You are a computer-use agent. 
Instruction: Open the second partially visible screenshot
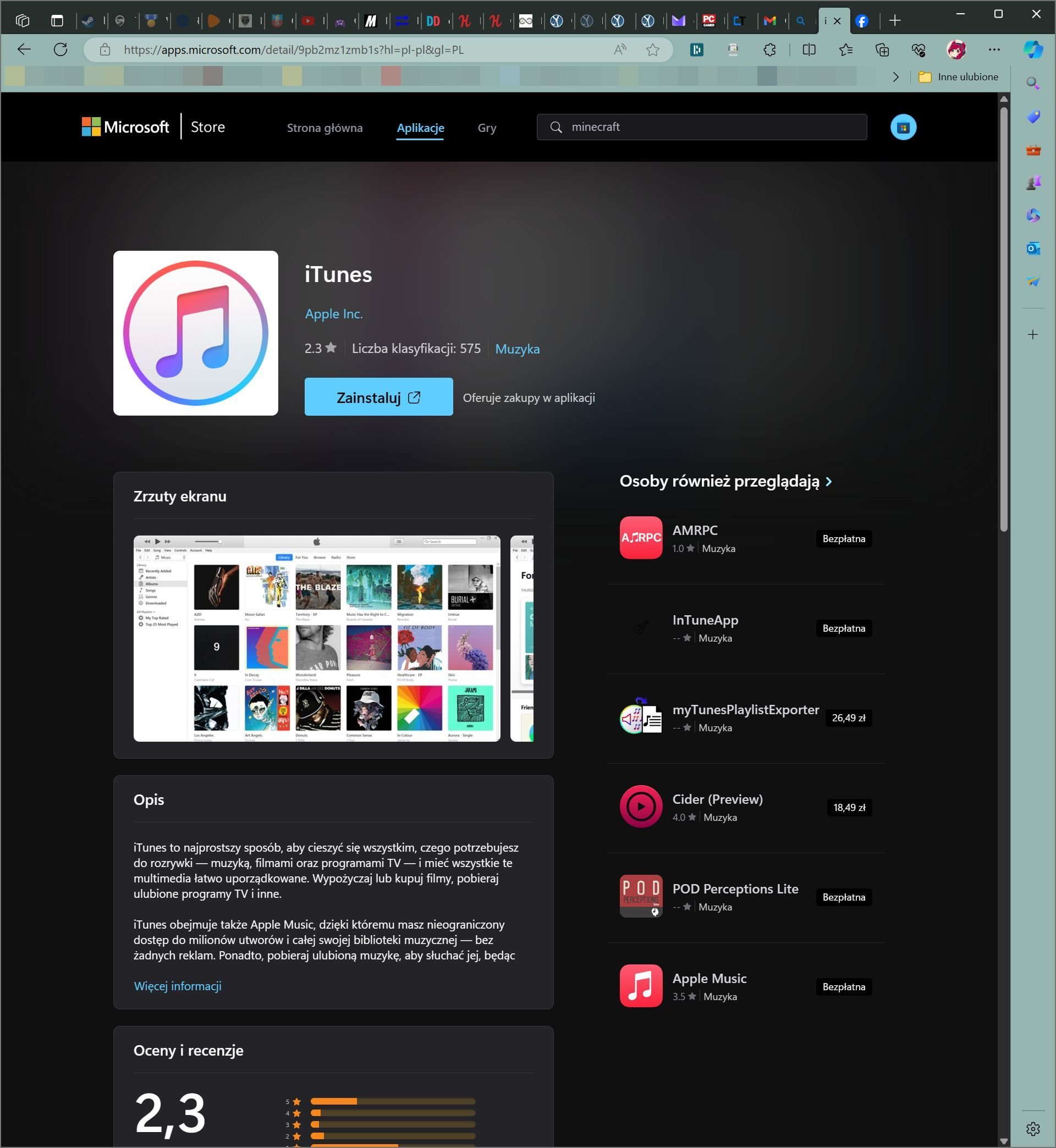click(522, 638)
